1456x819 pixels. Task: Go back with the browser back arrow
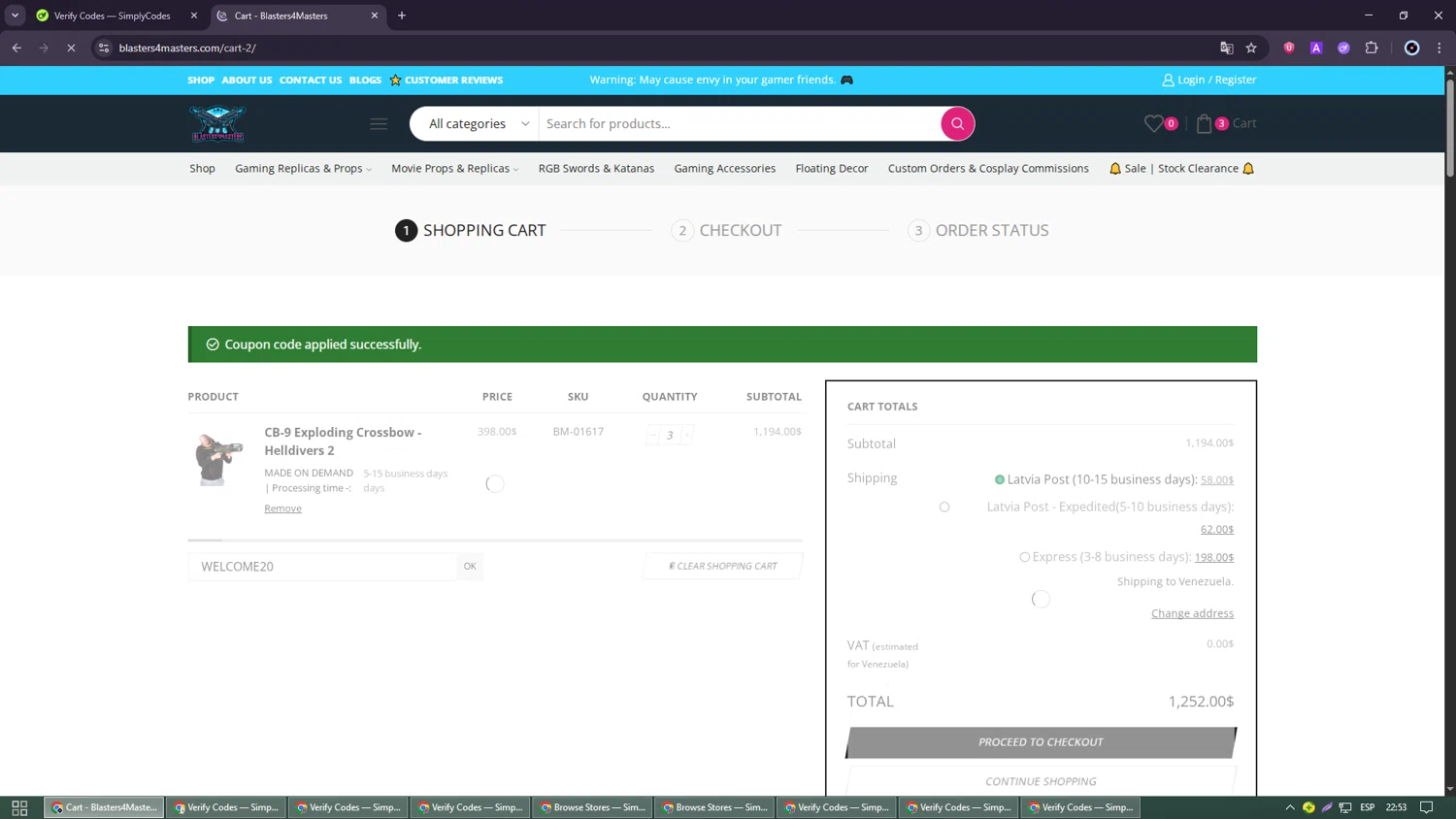17,48
